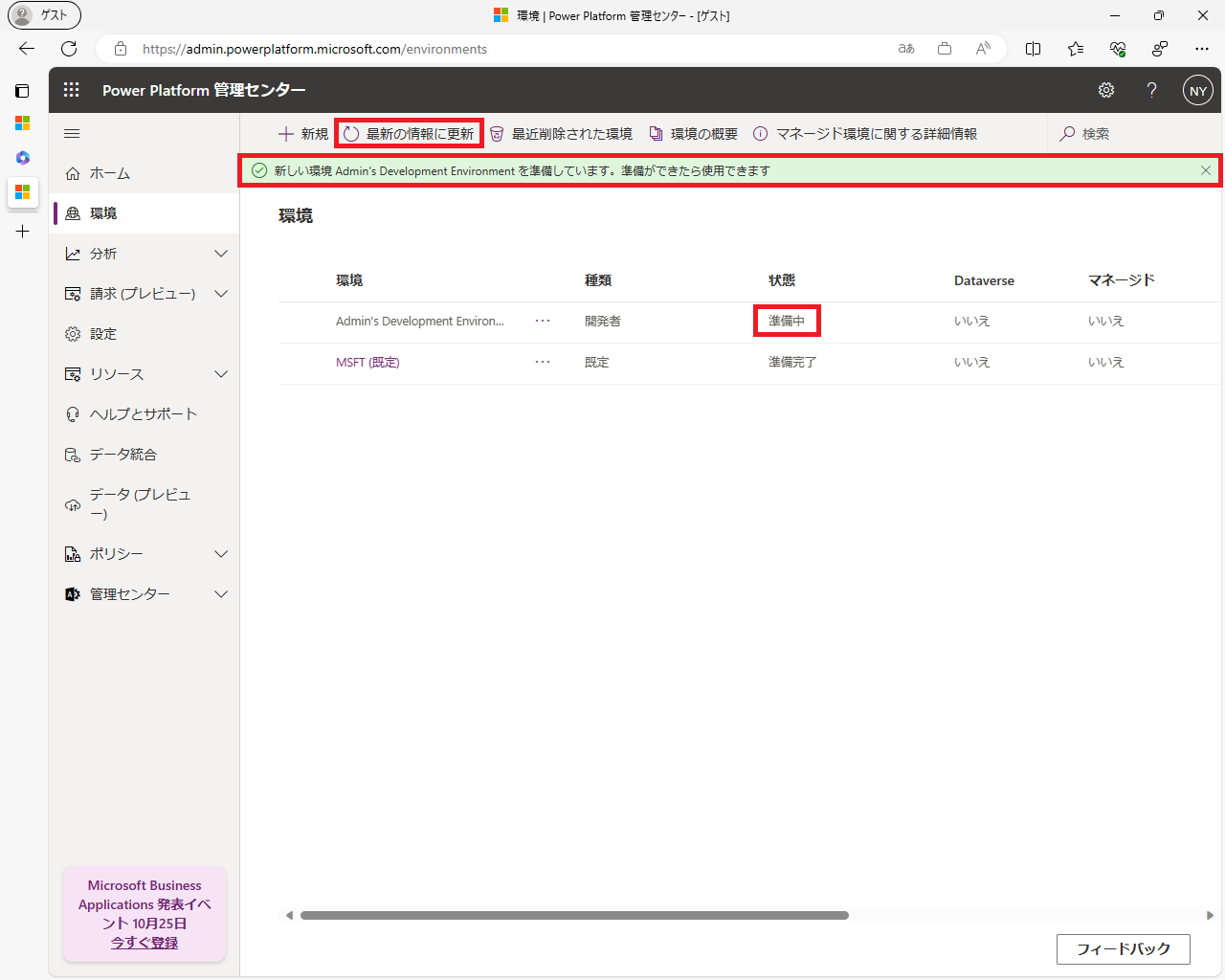Image resolution: width=1225 pixels, height=980 pixels.
Task: Open the NY account avatar
Action: coord(1198,91)
